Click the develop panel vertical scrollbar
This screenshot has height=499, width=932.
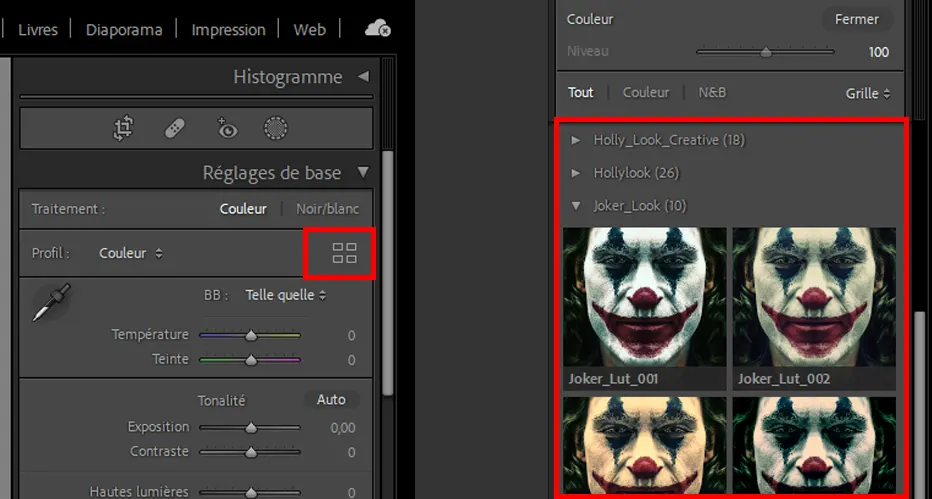(x=388, y=273)
